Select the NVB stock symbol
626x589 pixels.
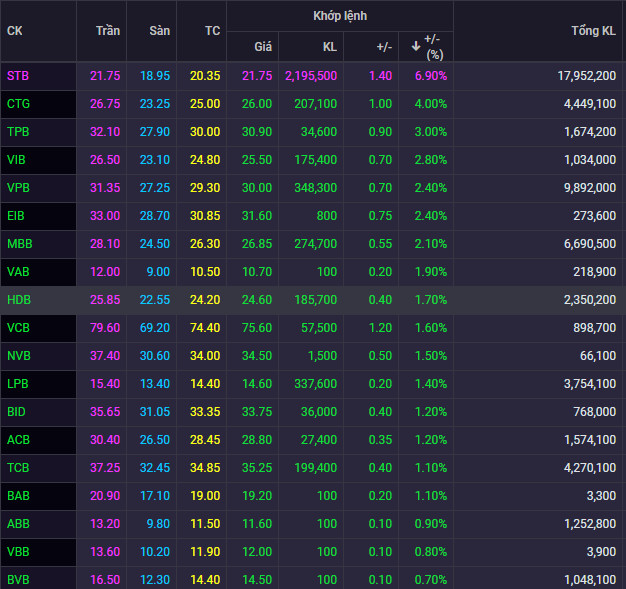coord(19,355)
